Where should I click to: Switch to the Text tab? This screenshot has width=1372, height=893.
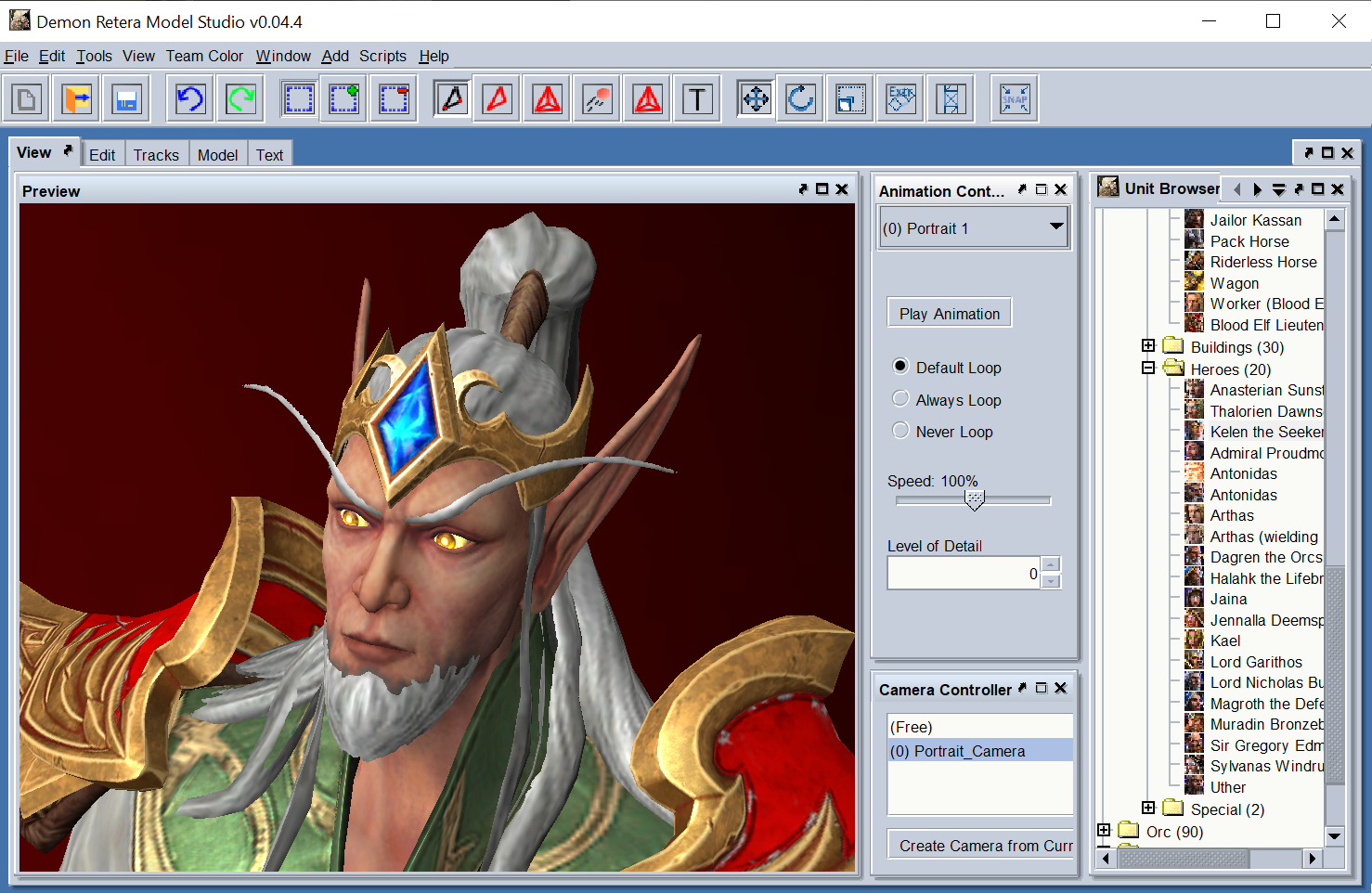point(270,155)
